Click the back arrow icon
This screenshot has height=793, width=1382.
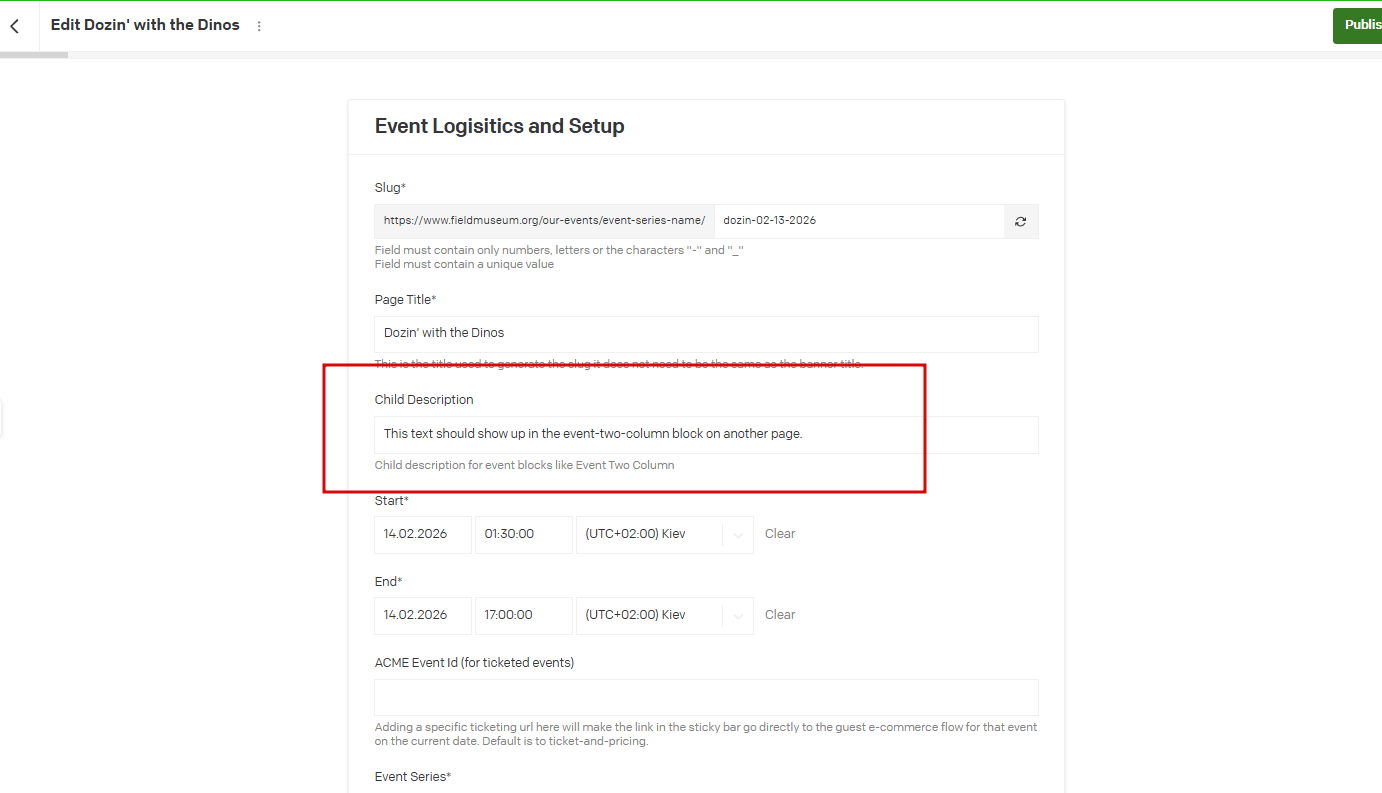click(x=15, y=26)
